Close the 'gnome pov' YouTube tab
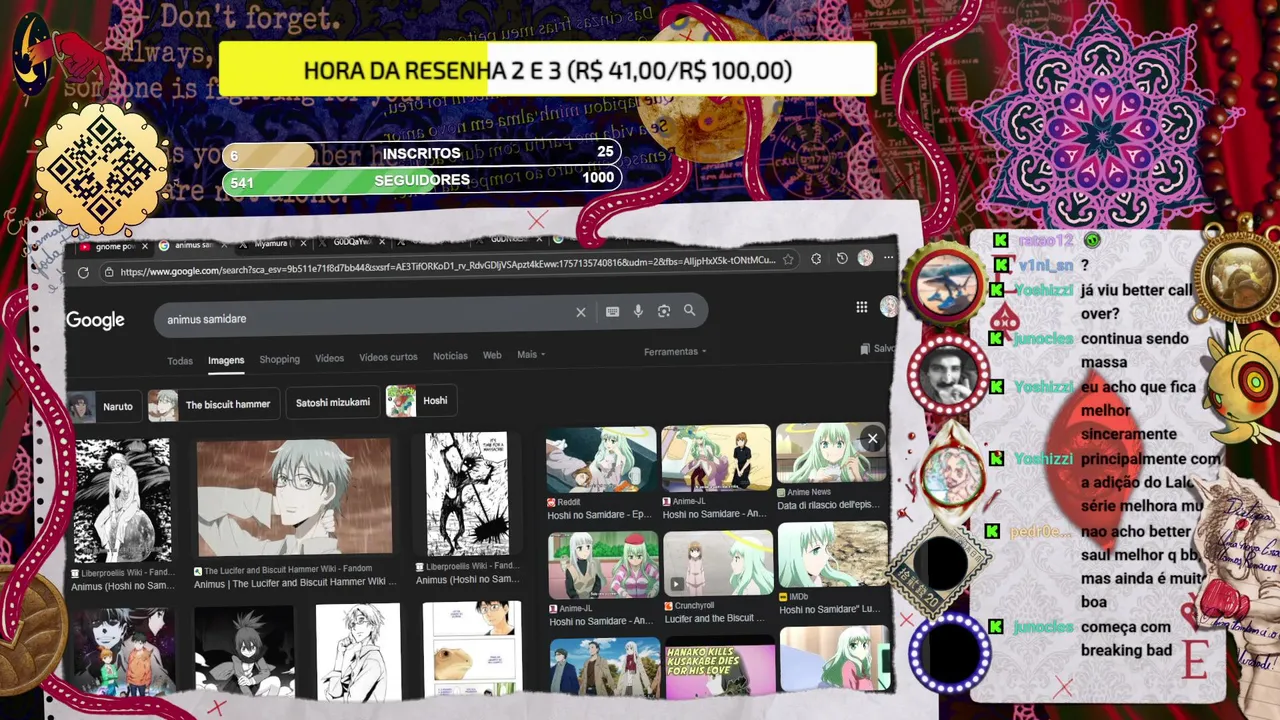Viewport: 1280px width, 720px height. 145,246
